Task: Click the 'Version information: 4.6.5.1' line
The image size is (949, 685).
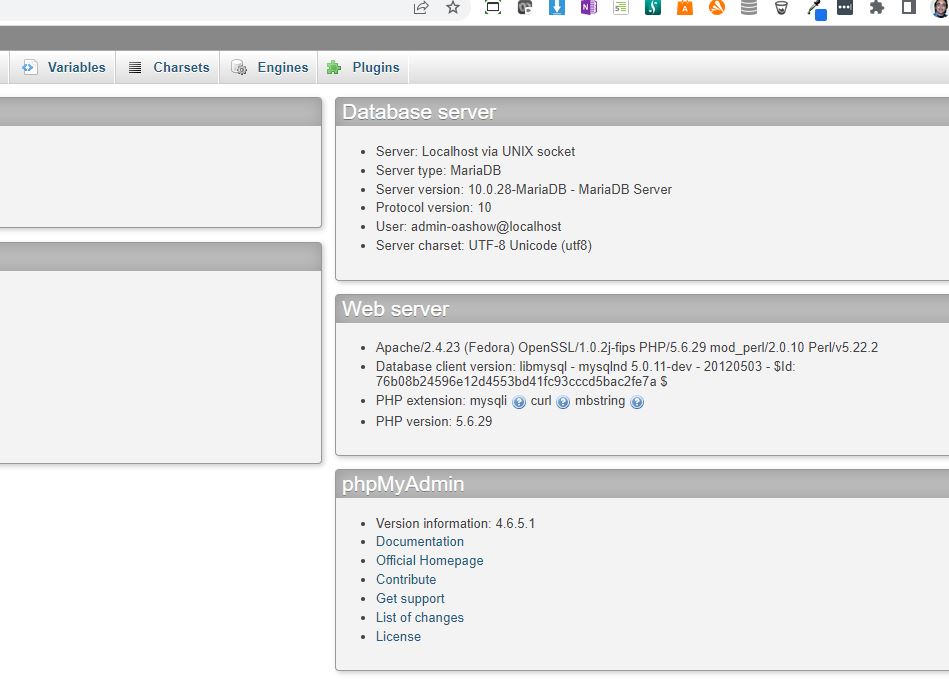Action: coord(455,523)
